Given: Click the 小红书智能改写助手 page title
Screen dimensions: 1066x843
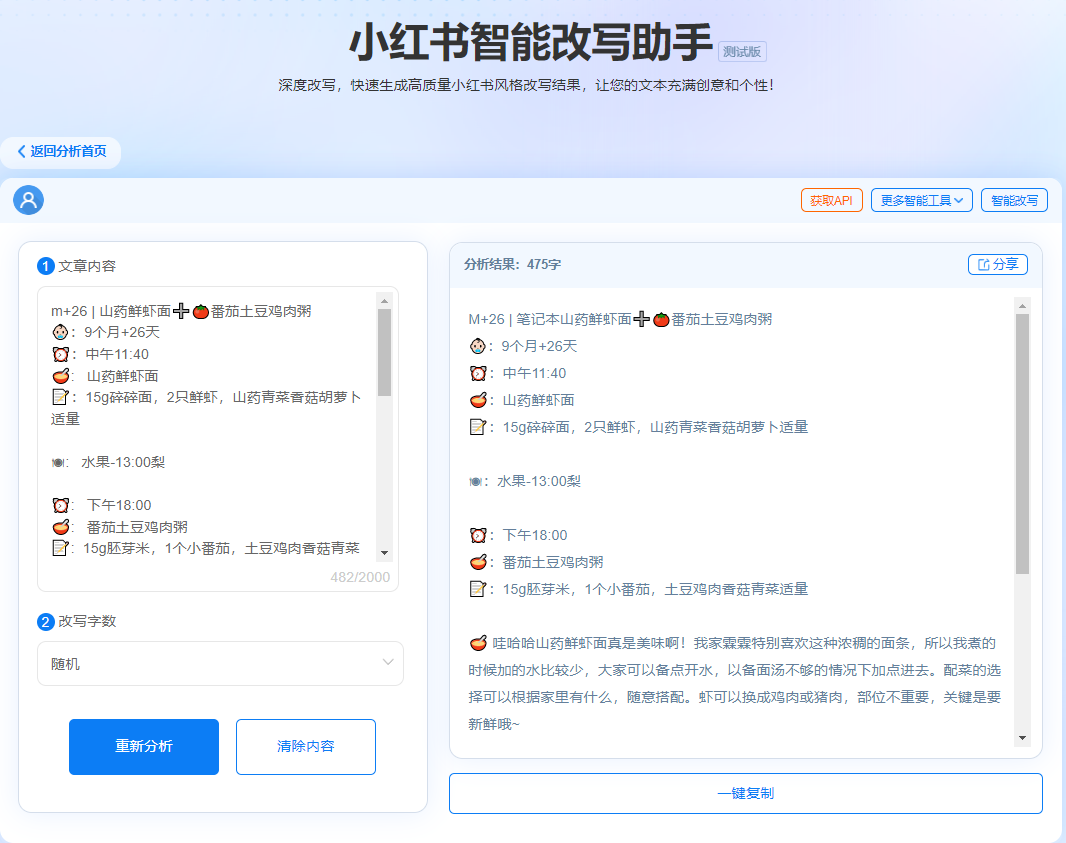Looking at the screenshot, I should click(x=531, y=42).
